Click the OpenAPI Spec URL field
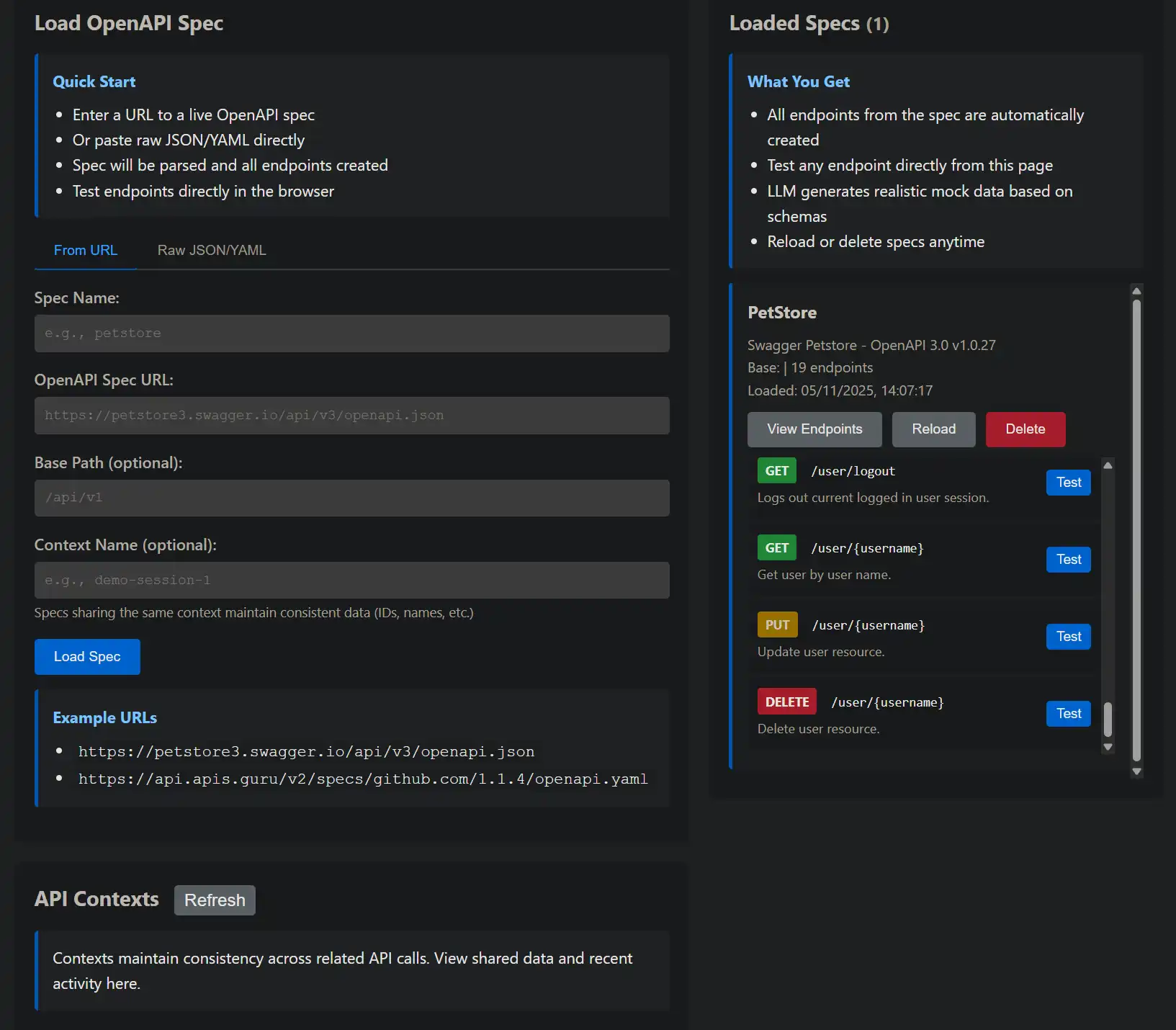1176x1030 pixels. [x=351, y=415]
